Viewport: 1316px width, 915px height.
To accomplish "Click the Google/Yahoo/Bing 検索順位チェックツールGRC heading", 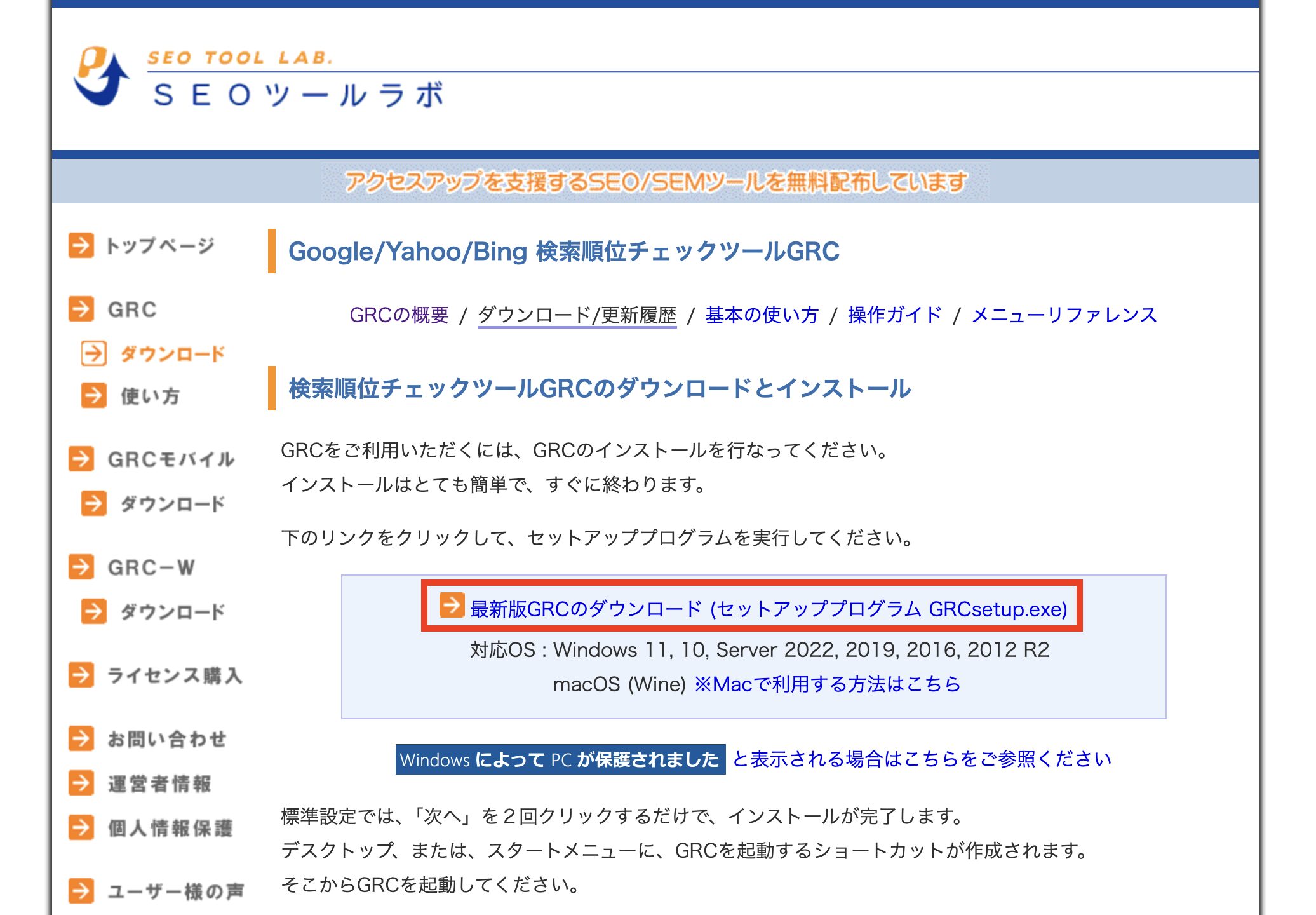I will click(564, 252).
